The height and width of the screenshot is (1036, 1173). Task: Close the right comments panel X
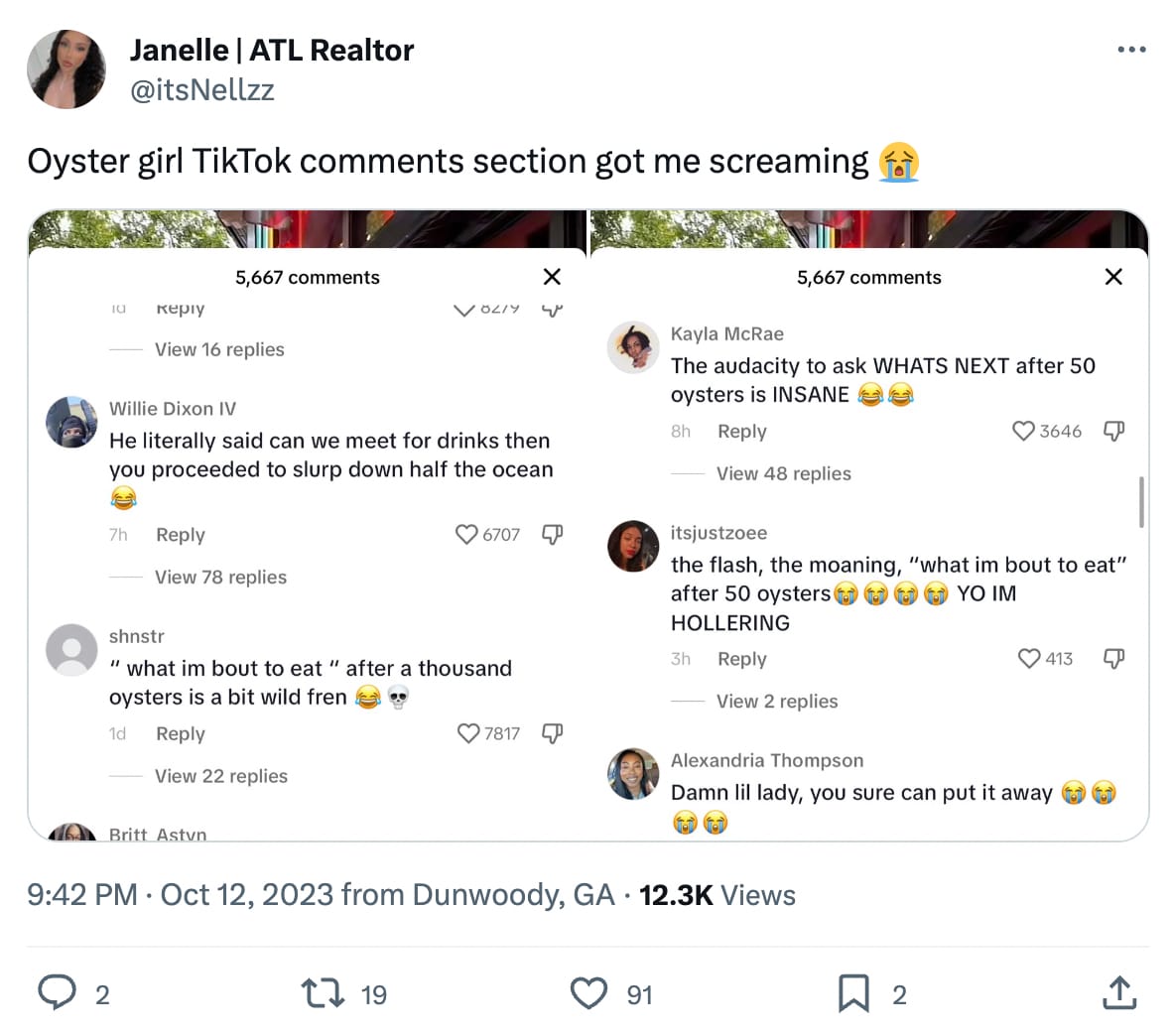click(x=1113, y=277)
